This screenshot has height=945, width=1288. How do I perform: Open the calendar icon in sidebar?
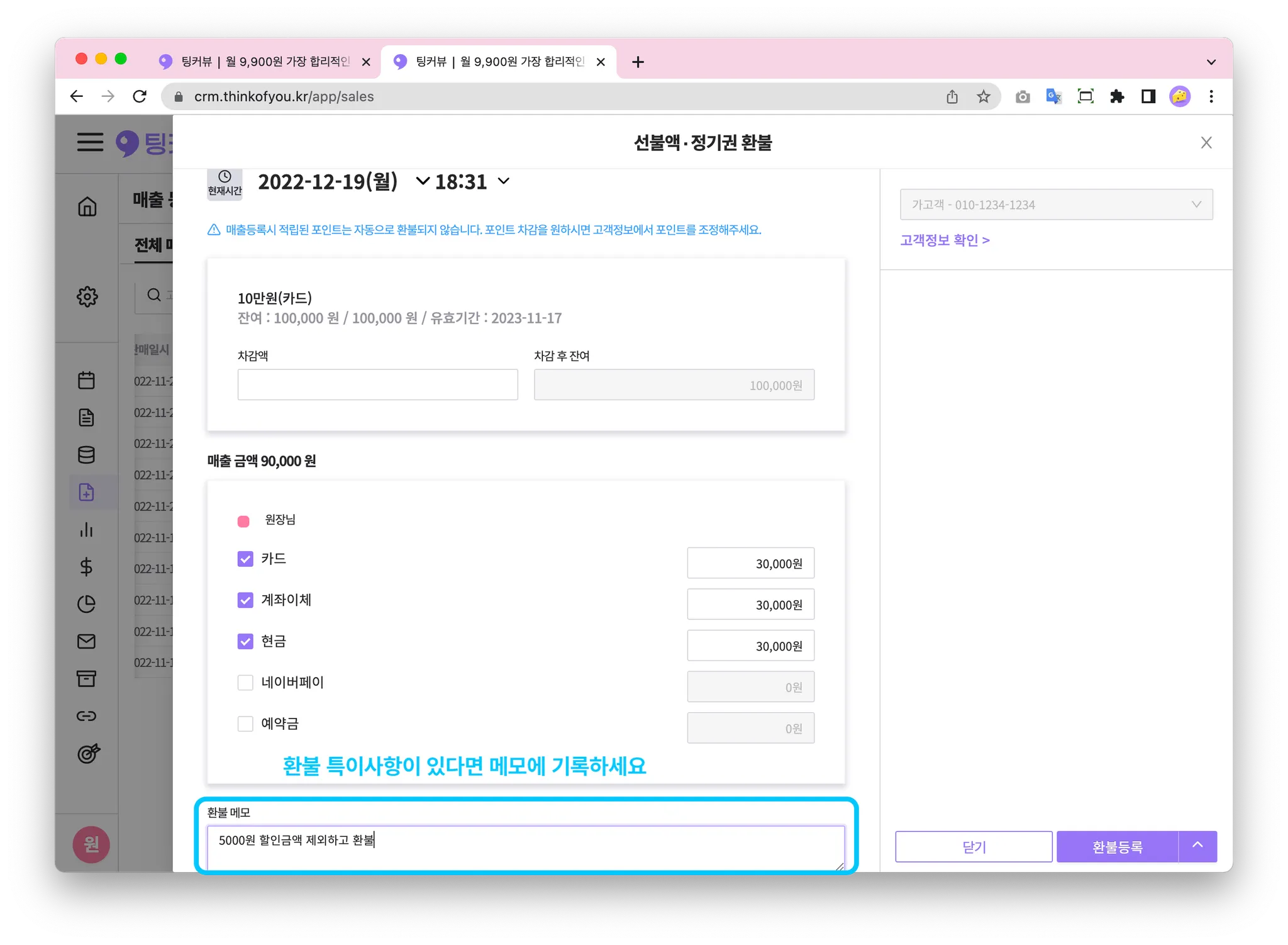pos(87,380)
